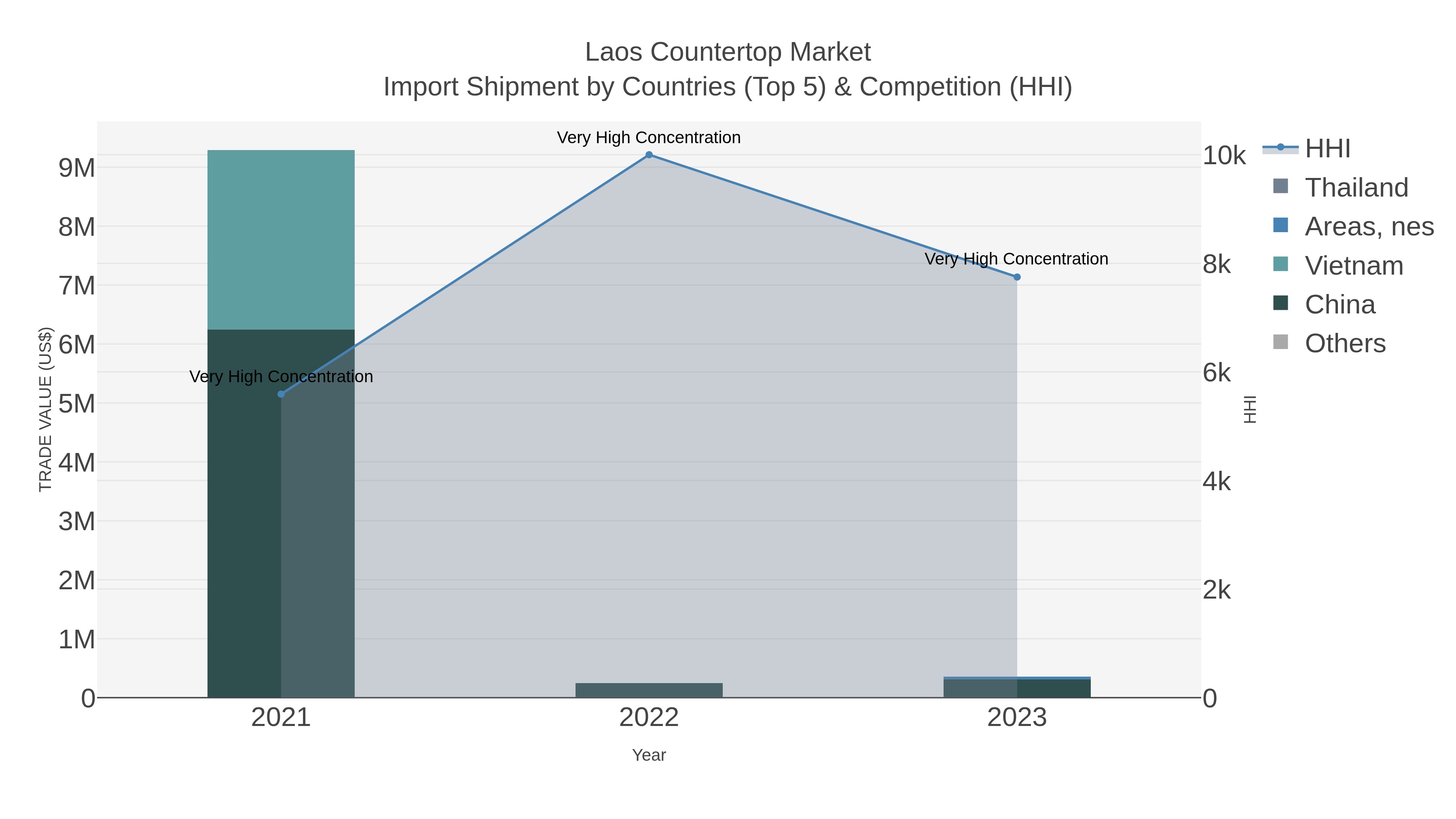Click 'Very High Concentration' annotation near 2021 point

pos(281,377)
